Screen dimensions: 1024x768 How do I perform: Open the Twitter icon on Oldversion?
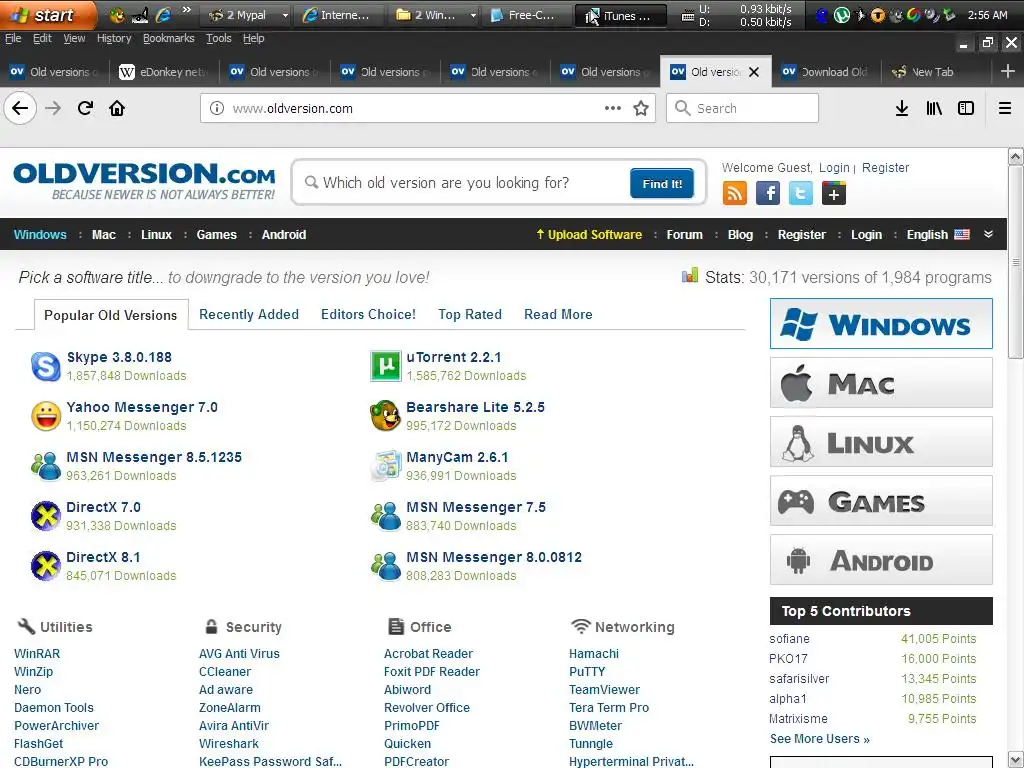coord(801,193)
